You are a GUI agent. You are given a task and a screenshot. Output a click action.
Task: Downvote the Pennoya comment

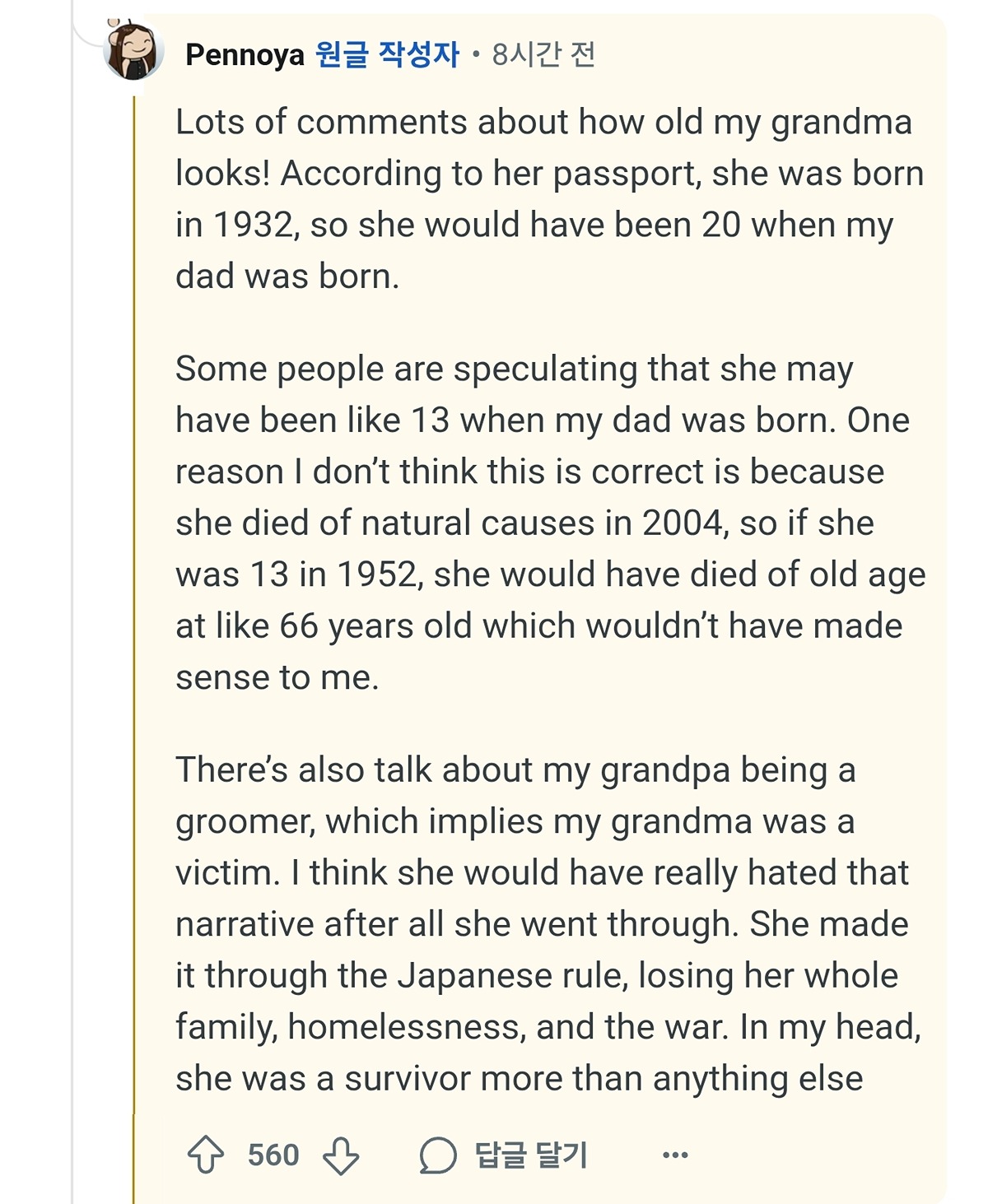tap(341, 1155)
